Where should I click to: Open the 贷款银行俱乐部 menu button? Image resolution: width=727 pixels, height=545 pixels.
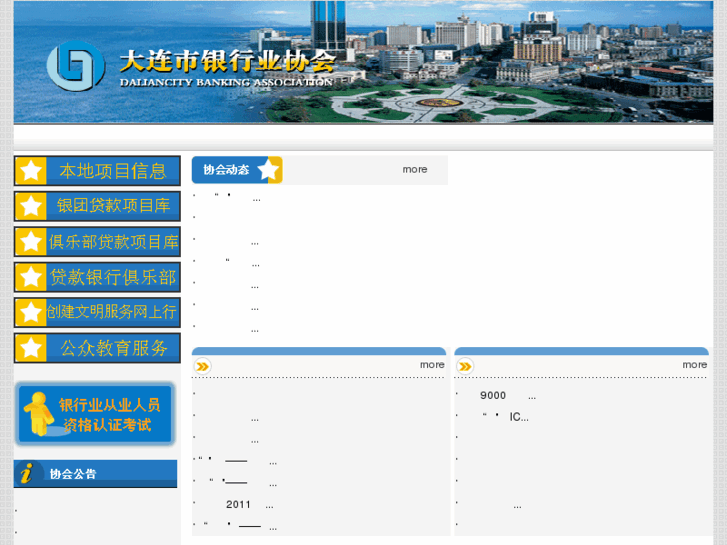(x=97, y=277)
